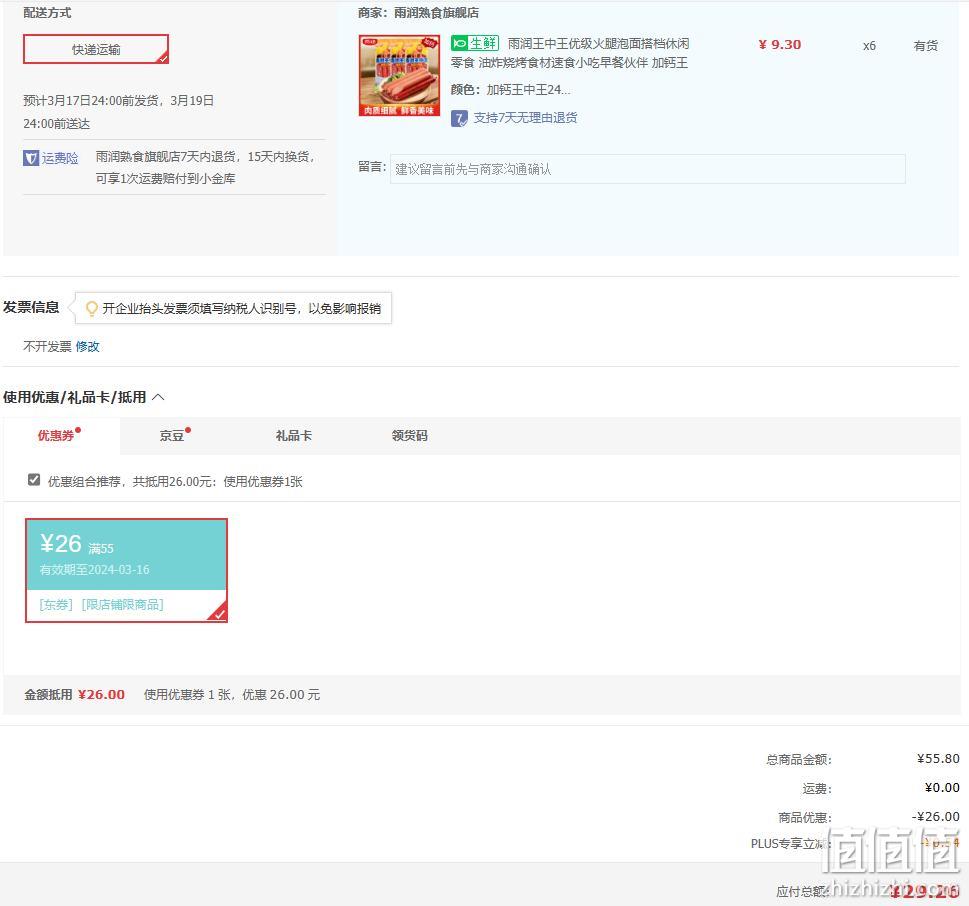Viewport: 969px width, 906px height.
Task: Click the 生鲜 fresh food badge
Action: (475, 43)
